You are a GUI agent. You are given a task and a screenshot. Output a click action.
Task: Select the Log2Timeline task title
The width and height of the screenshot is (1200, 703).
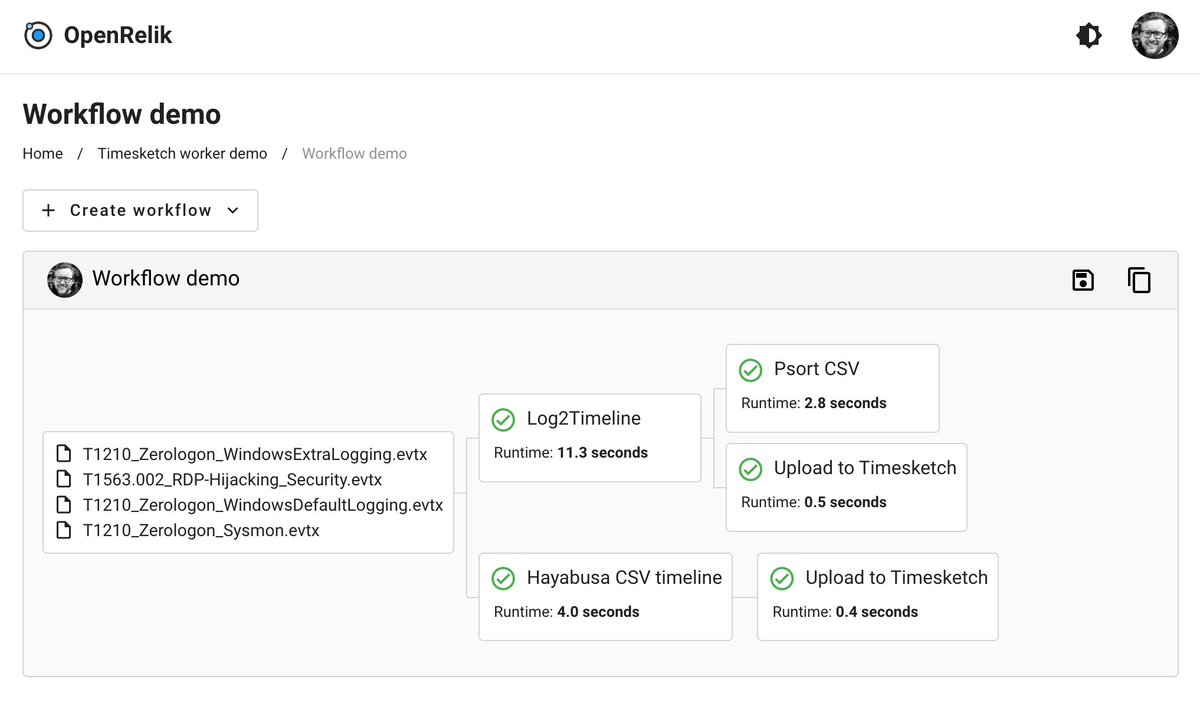tap(584, 419)
